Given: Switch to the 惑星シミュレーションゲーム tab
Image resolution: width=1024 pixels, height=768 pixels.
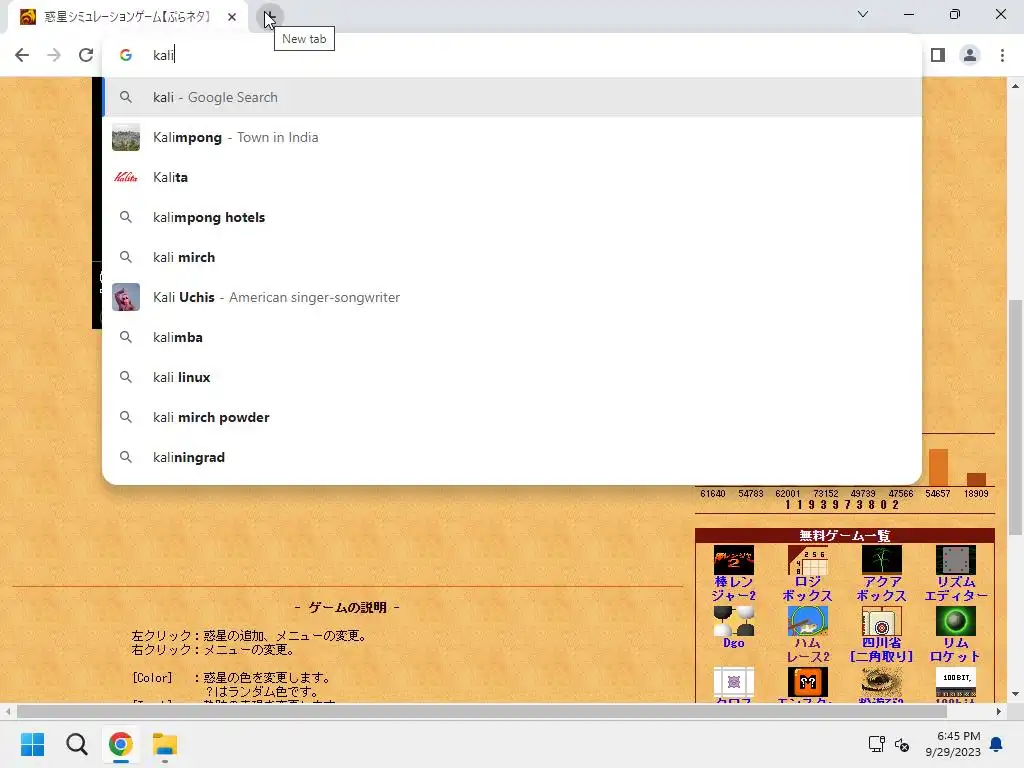Looking at the screenshot, I should (127, 17).
